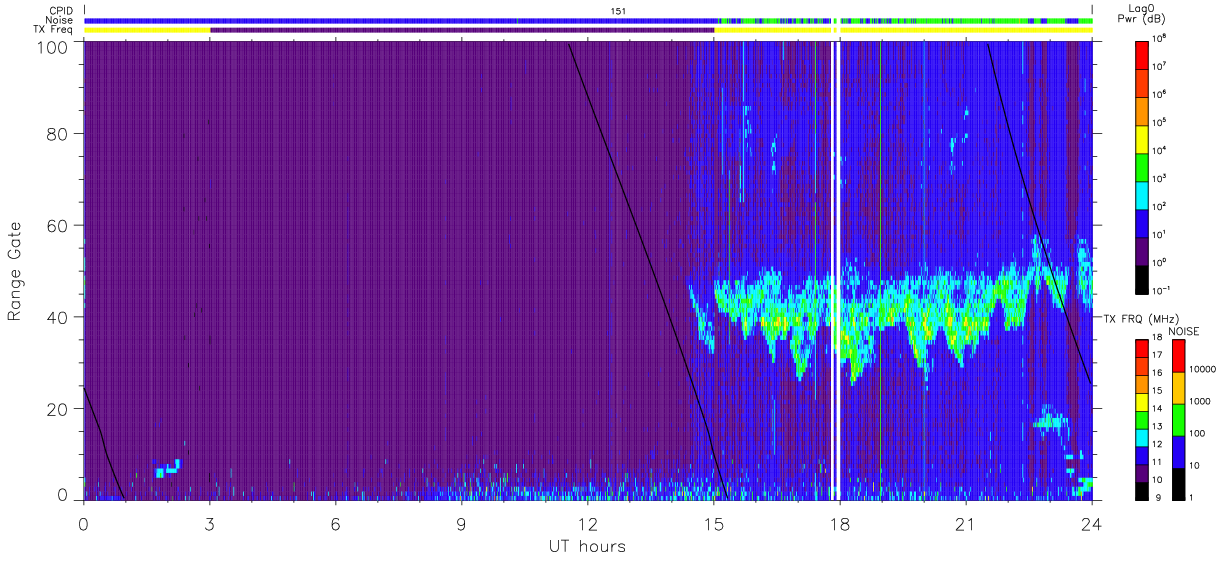This screenshot has width=1228, height=567.
Task: Select the 'TX Freq' row label
Action: click(54, 30)
